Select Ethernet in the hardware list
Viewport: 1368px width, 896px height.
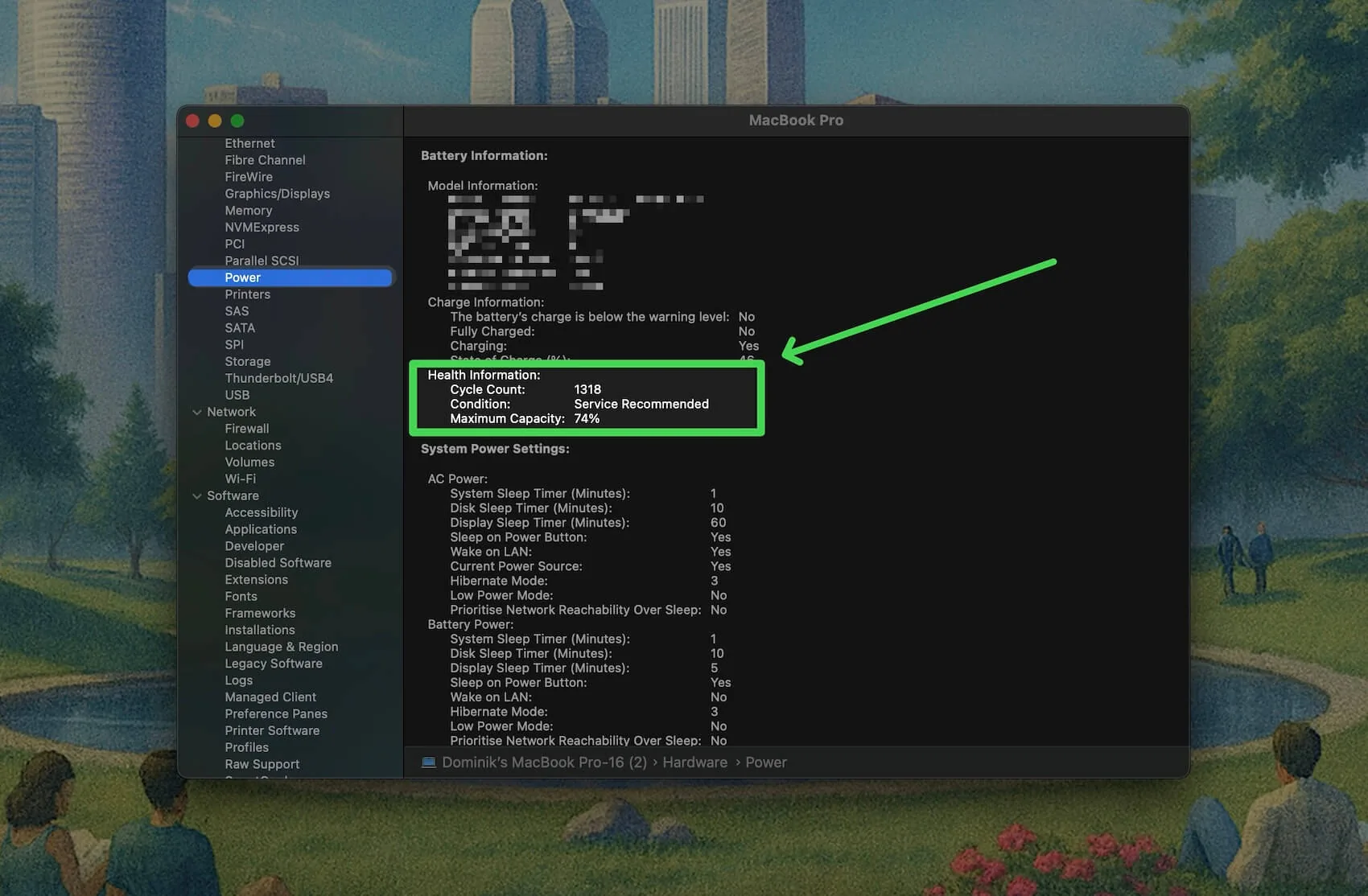[x=249, y=143]
